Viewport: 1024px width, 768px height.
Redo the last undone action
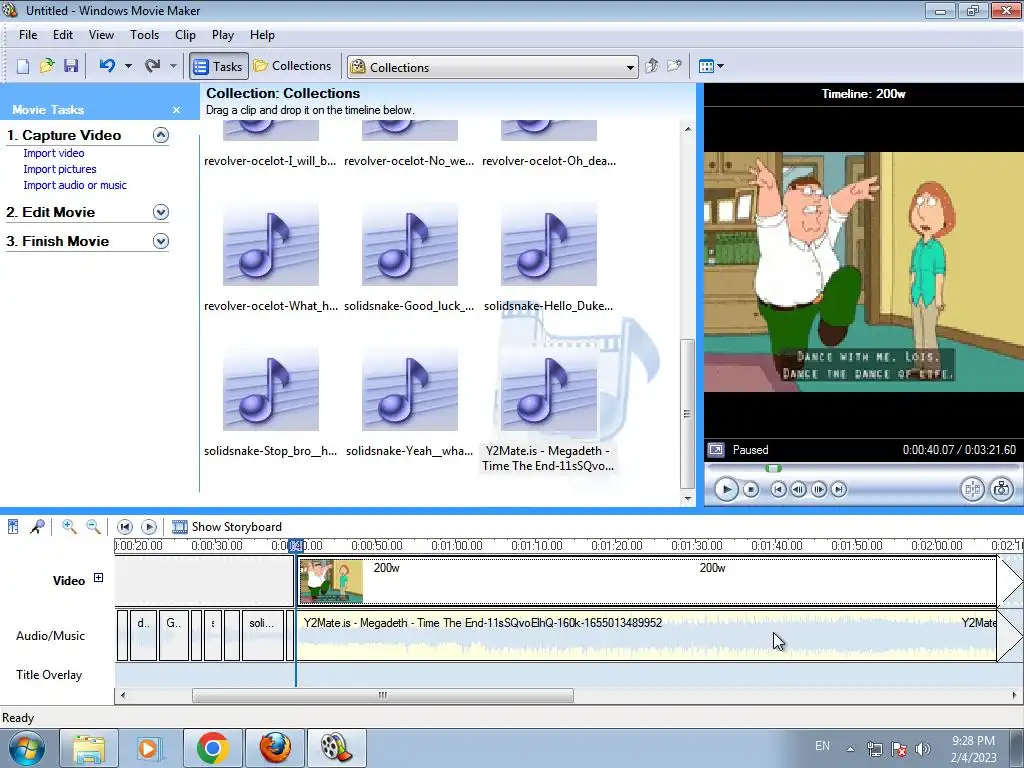153,66
